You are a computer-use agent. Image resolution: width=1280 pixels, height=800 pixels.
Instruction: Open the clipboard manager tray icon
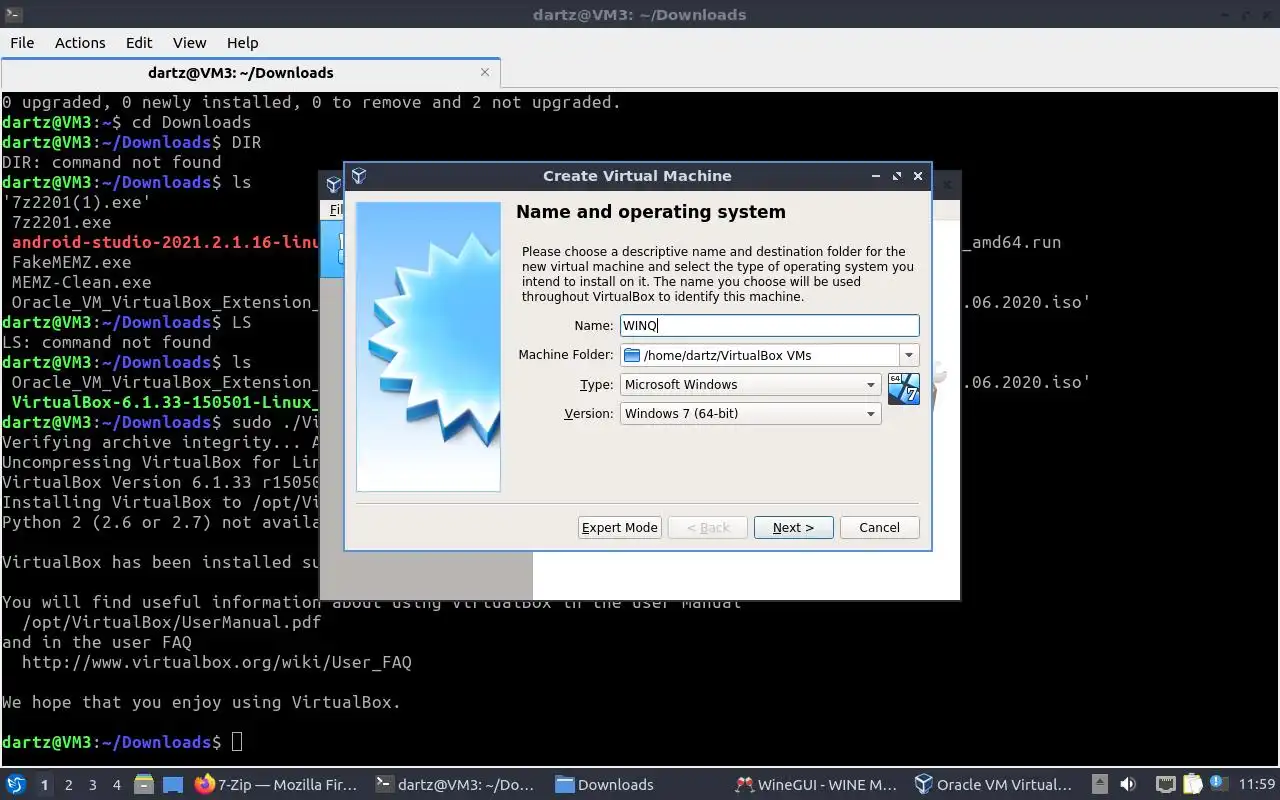pos(1192,784)
